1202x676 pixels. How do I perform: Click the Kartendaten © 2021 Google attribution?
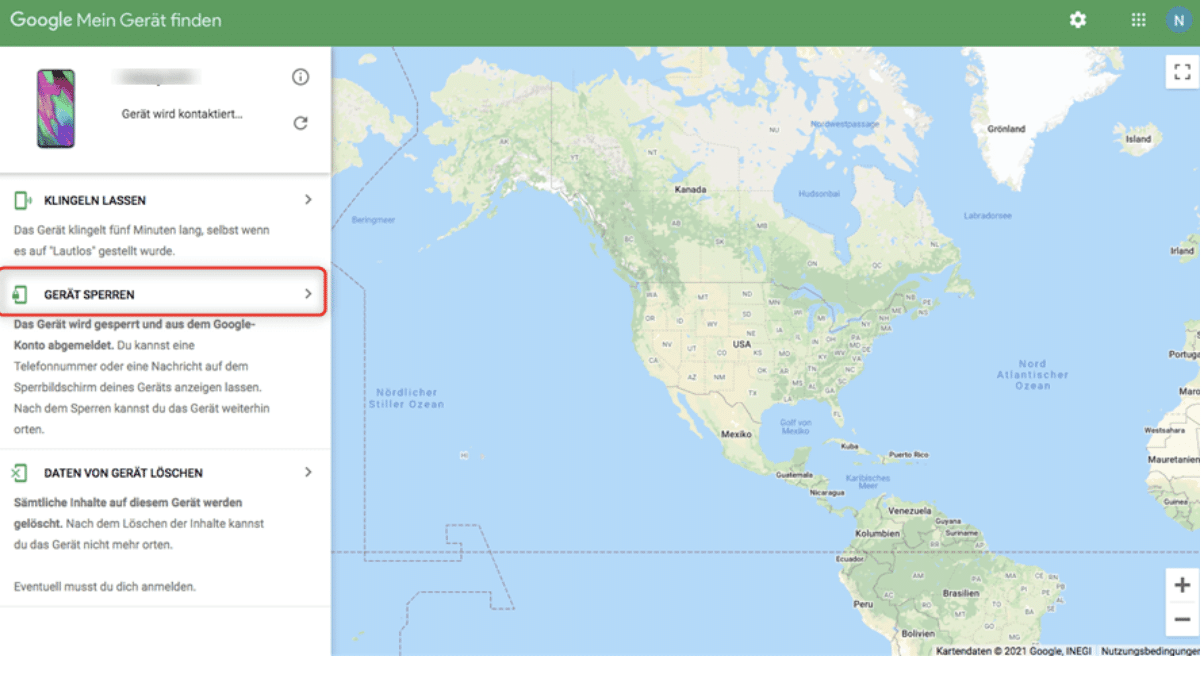[x=1014, y=651]
